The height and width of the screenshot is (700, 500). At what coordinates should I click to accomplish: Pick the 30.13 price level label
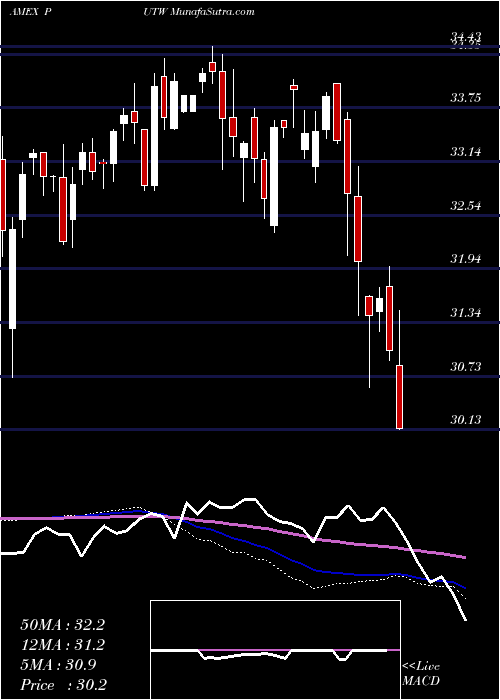[x=466, y=419]
